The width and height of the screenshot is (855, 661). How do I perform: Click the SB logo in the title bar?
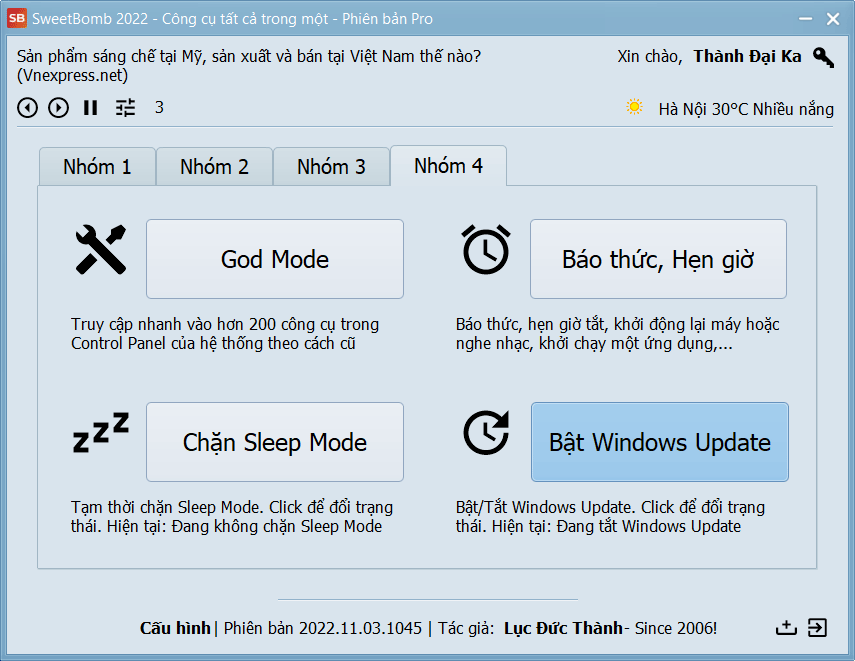pyautogui.click(x=17, y=19)
